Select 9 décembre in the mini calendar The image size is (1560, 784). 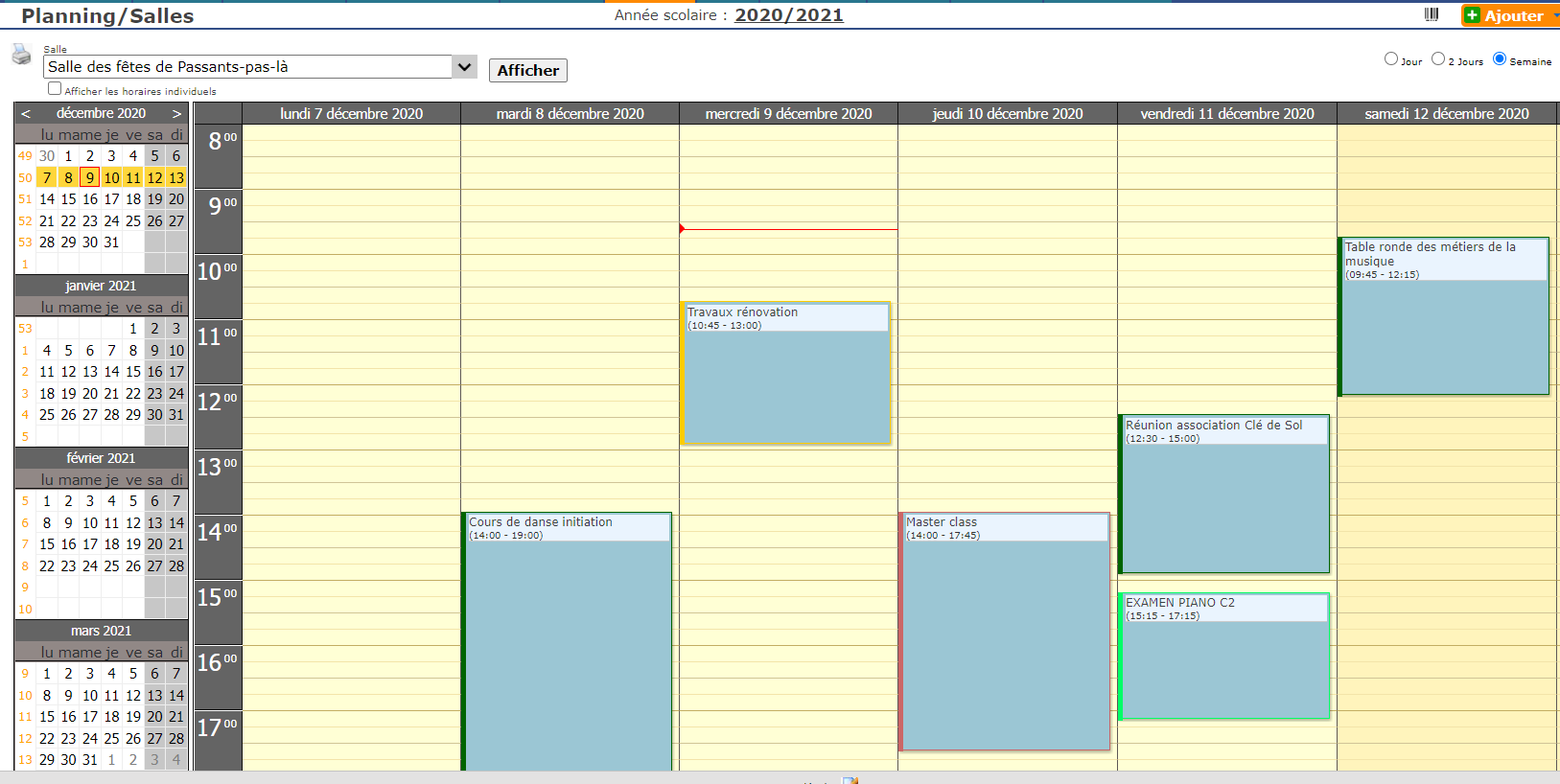tap(90, 177)
